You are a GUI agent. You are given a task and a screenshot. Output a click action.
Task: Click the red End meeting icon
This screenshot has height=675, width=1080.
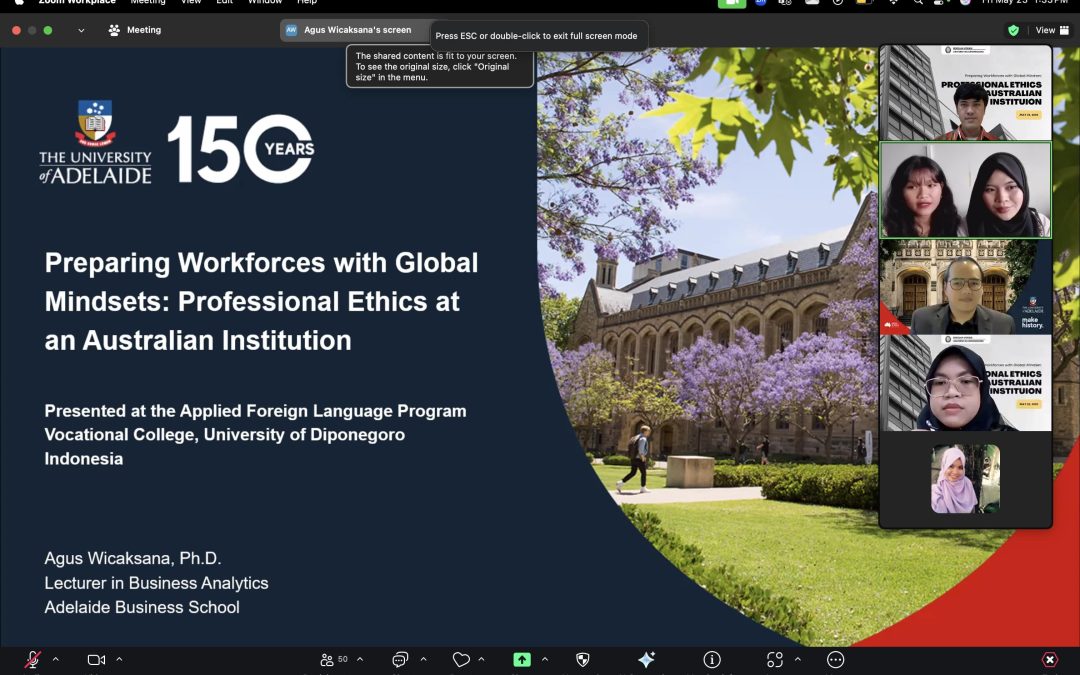[x=1049, y=660]
